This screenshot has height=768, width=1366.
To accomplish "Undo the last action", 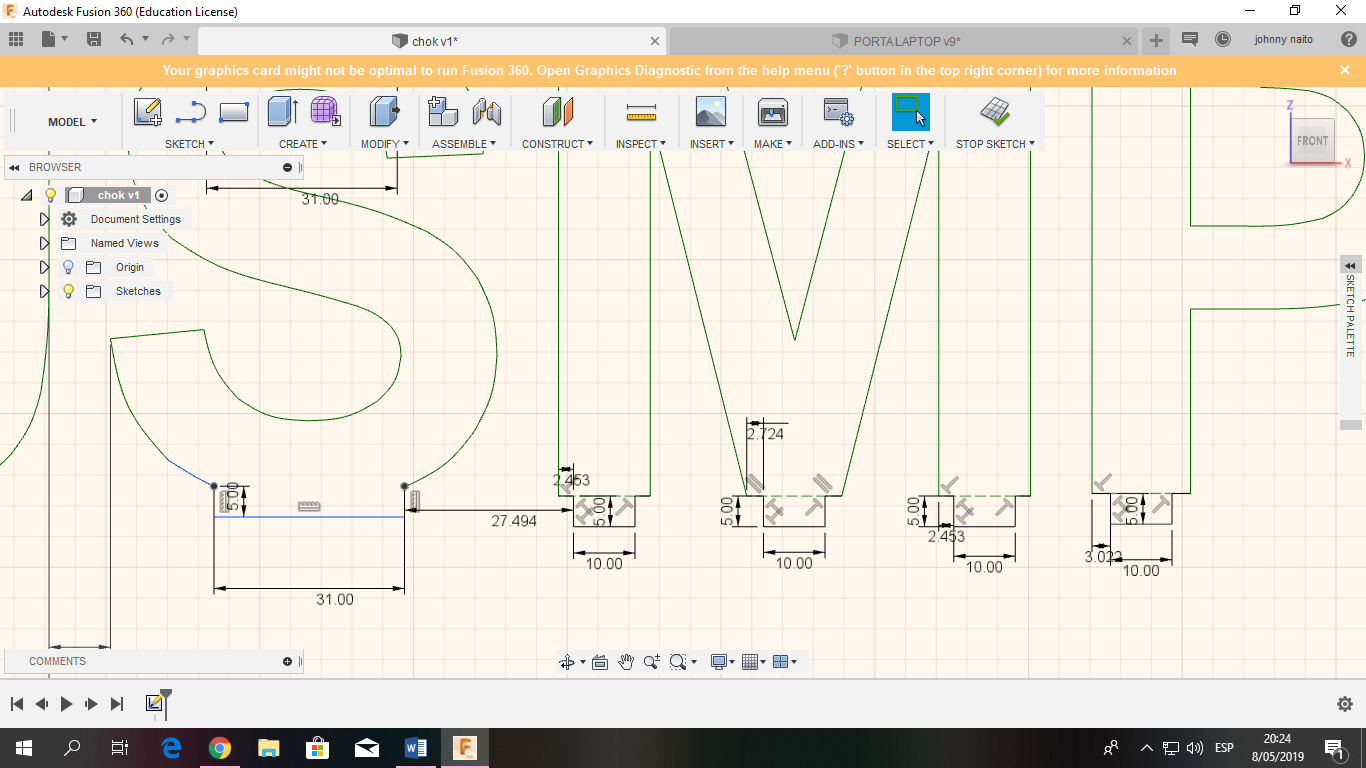I will coord(126,39).
